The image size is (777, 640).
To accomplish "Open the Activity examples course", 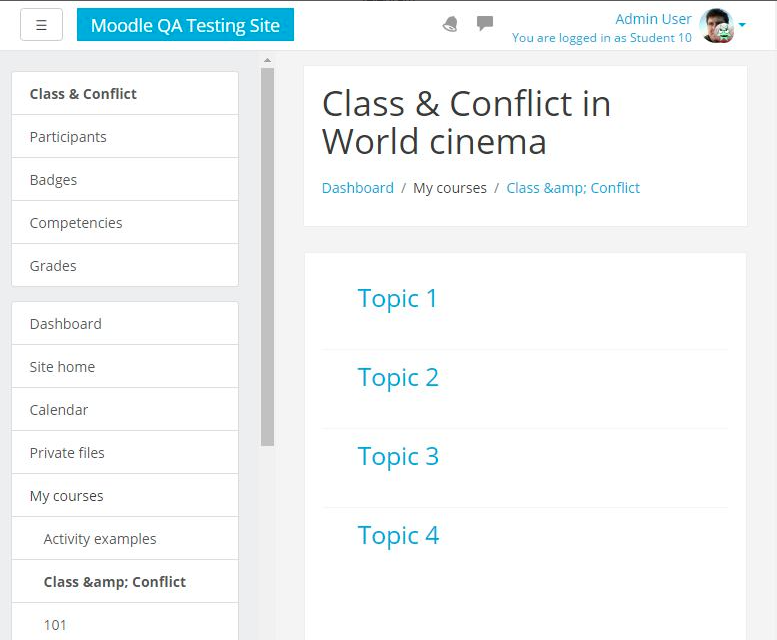I will tap(125, 539).
